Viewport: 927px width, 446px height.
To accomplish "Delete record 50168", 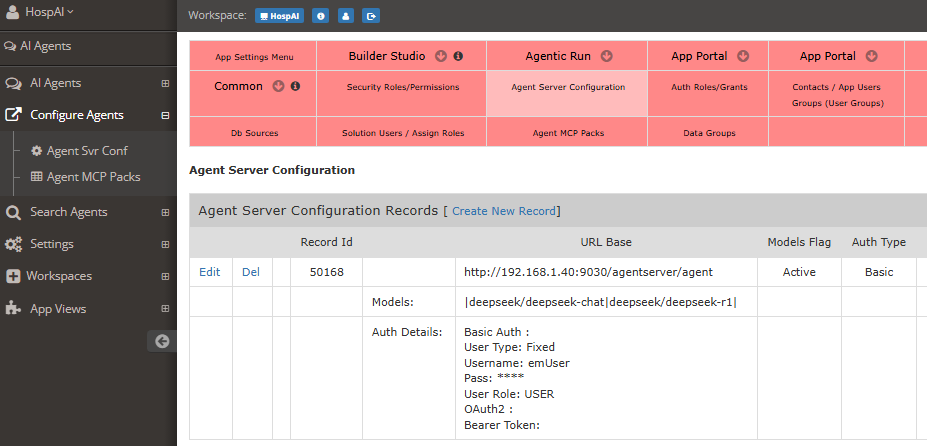I will (251, 272).
